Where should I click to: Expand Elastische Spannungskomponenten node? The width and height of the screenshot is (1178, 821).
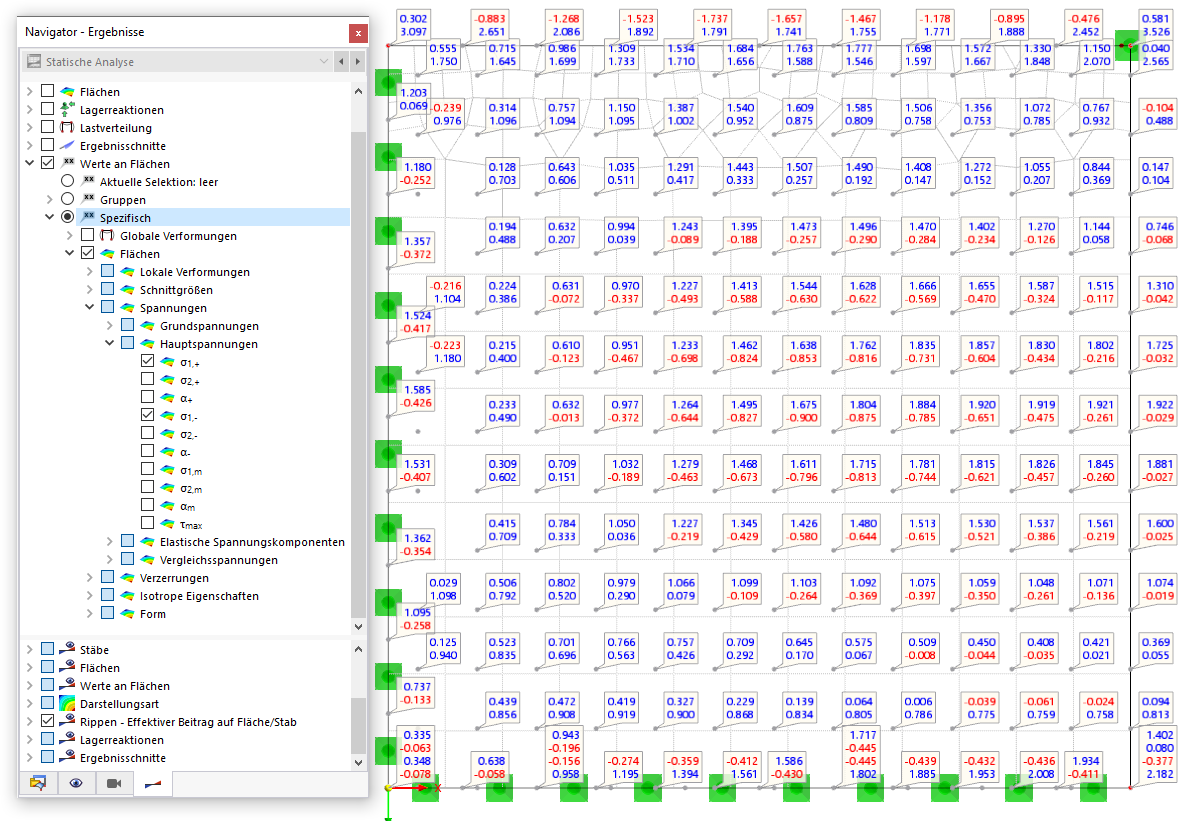[110, 542]
